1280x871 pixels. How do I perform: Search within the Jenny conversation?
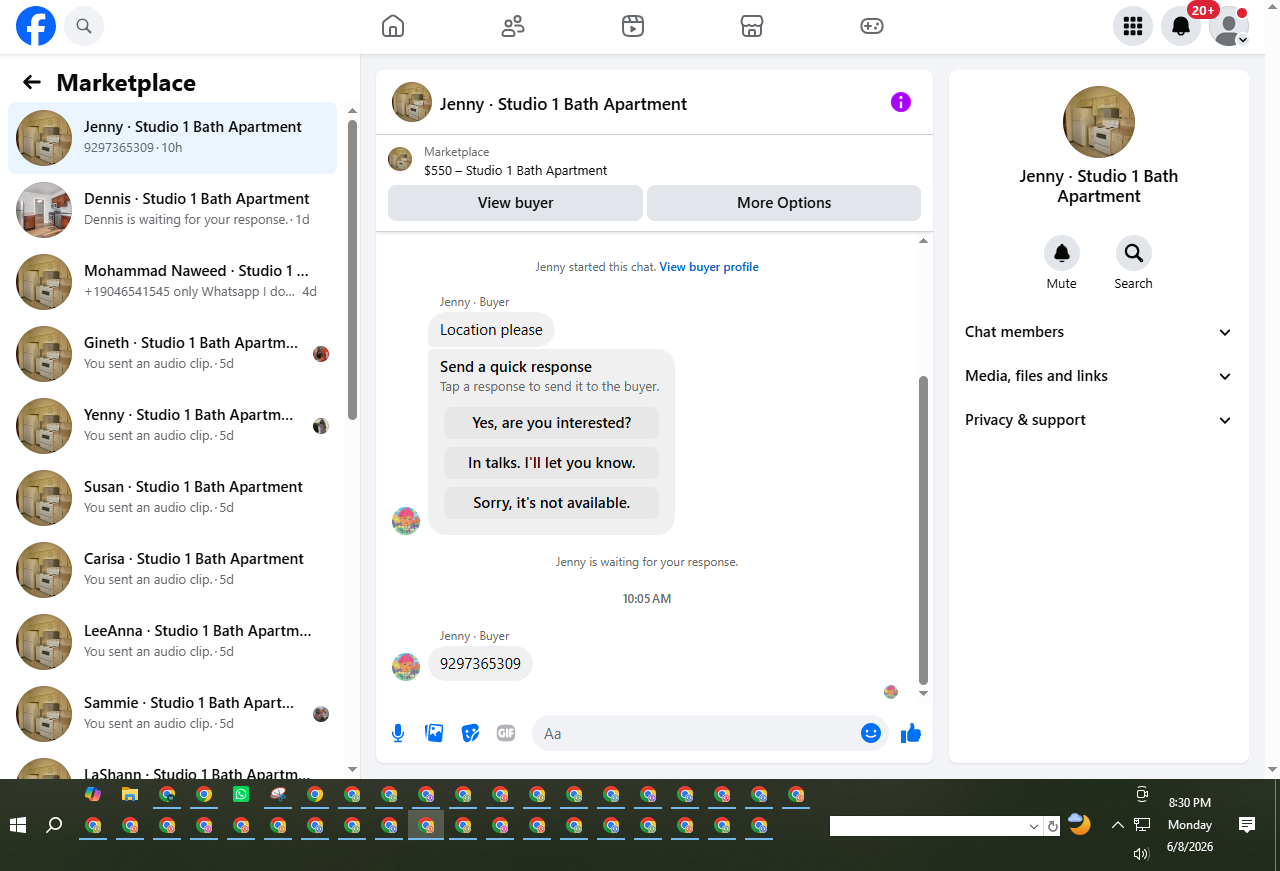point(1134,253)
